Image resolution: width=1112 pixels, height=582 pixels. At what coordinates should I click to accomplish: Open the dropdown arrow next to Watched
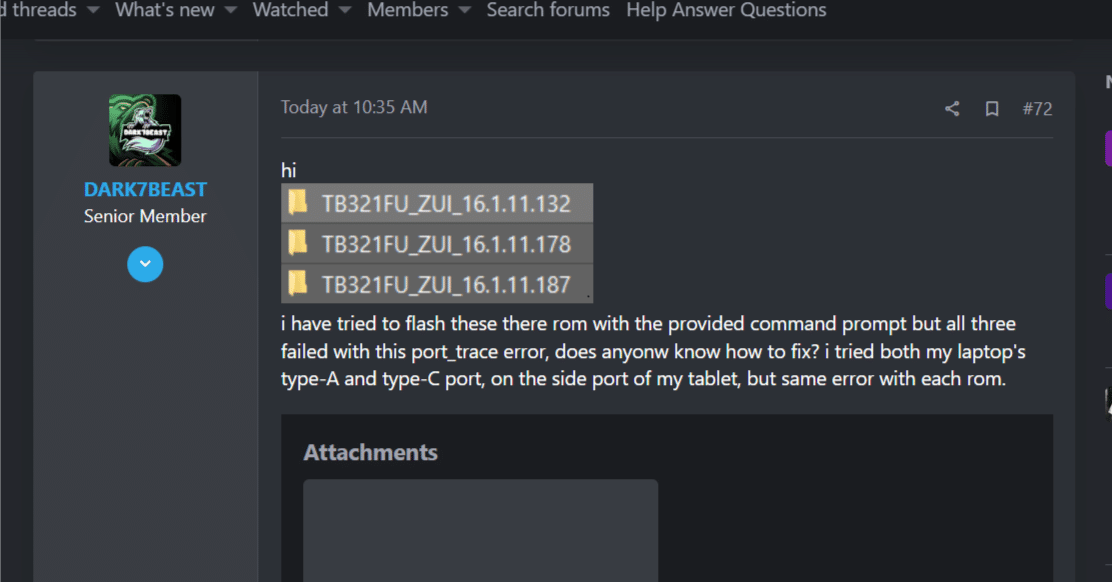point(345,10)
